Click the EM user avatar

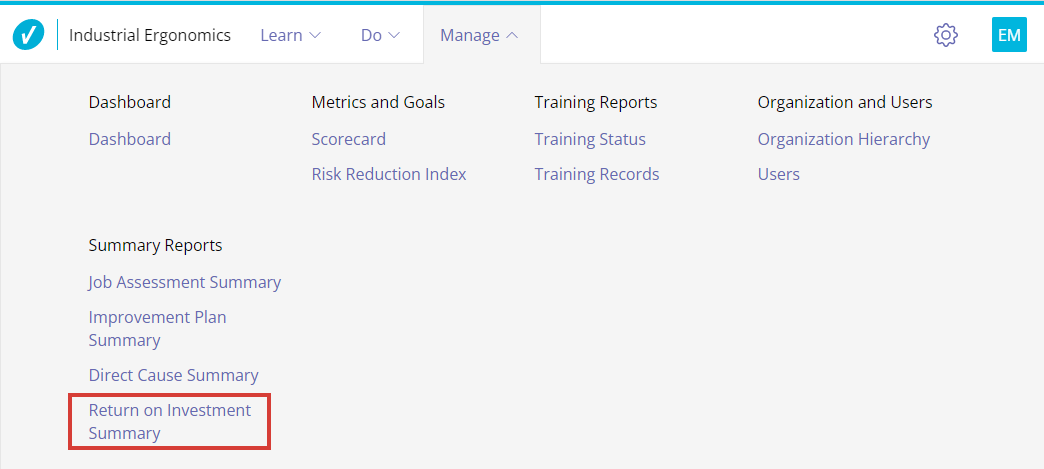click(1009, 35)
